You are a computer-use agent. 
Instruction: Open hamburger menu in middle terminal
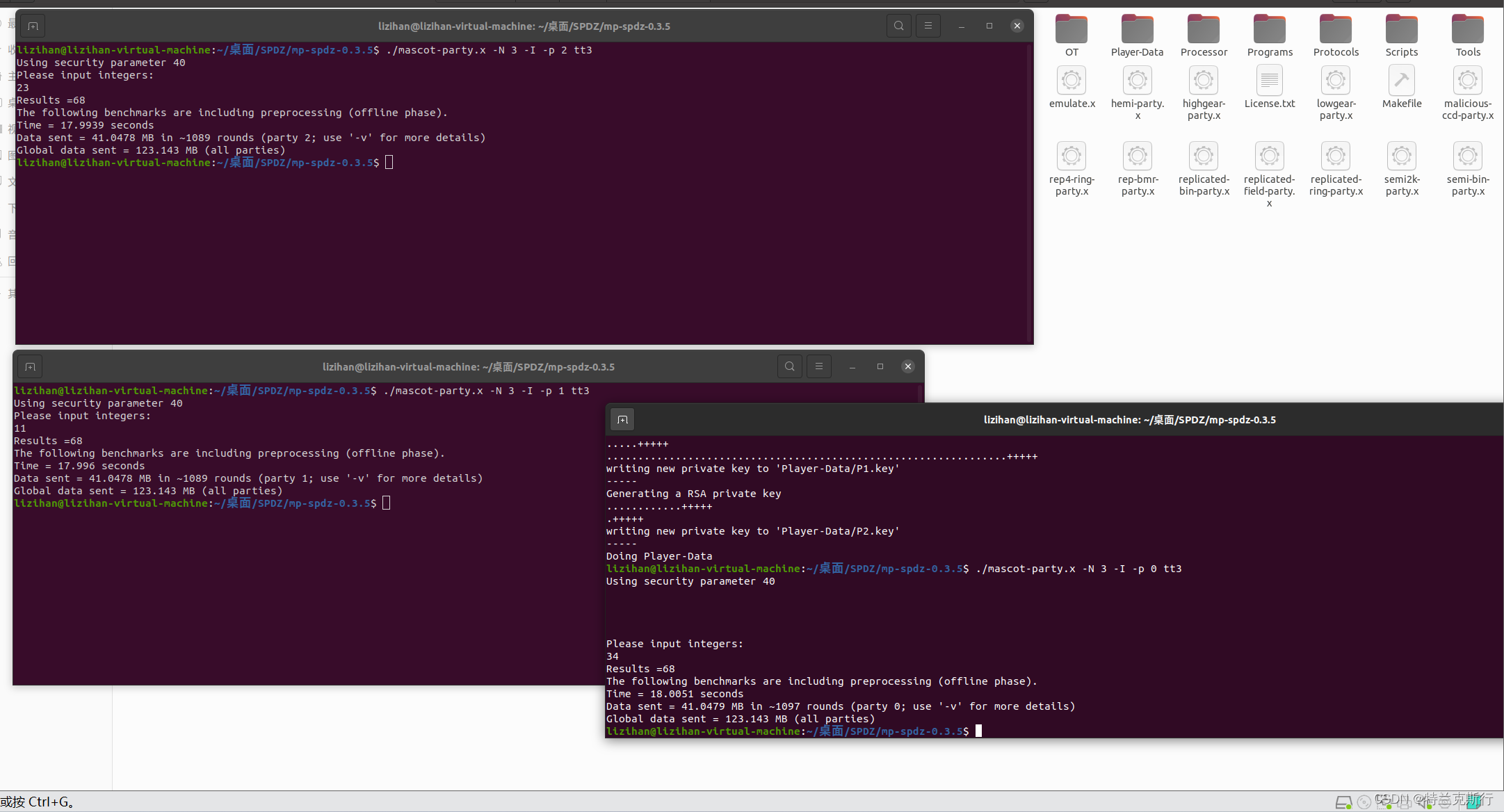[x=818, y=367]
